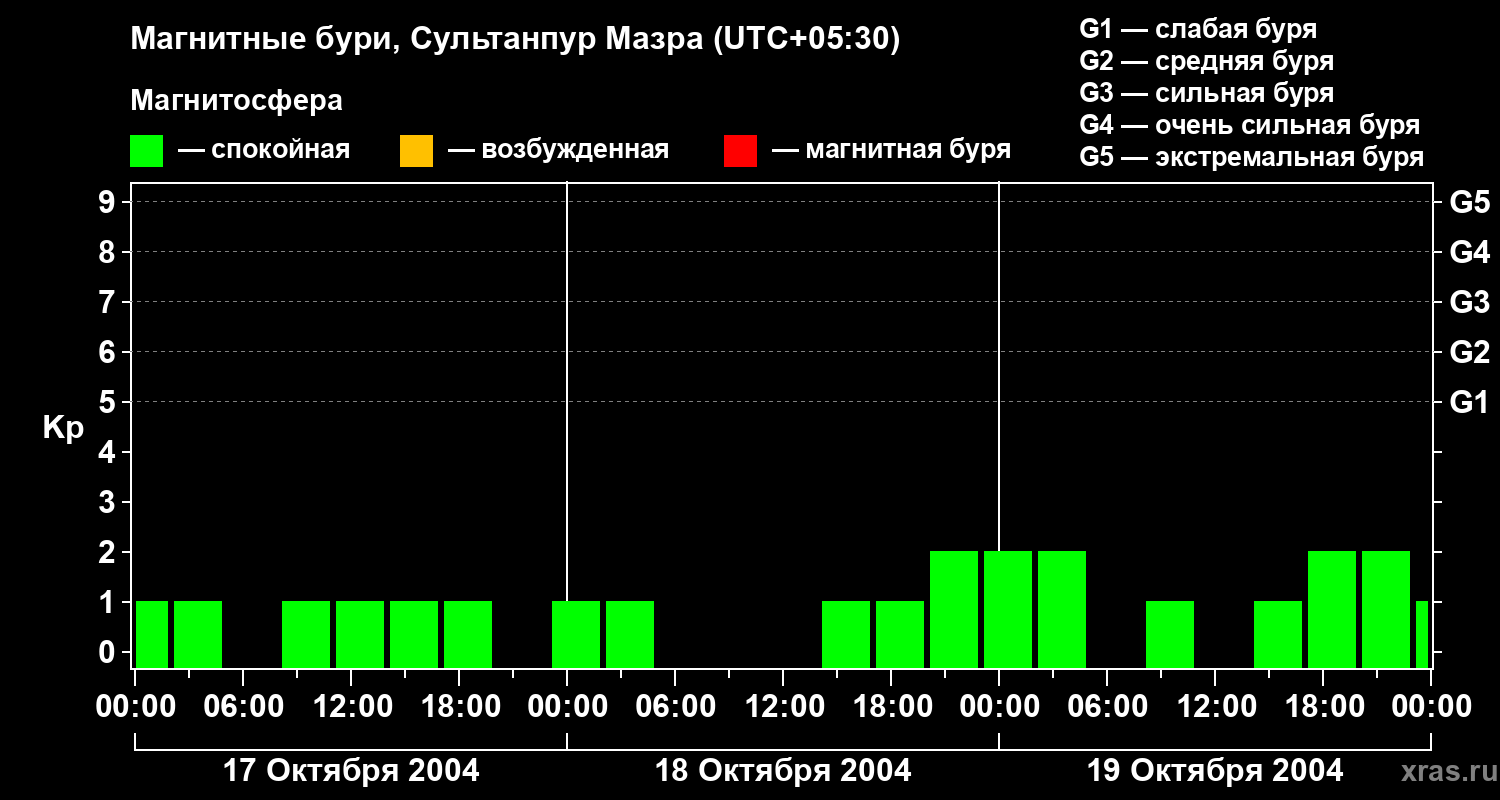This screenshot has width=1500, height=800.
Task: Select the 'G3 — сильная буря' legend entry
Action: (x=1206, y=93)
